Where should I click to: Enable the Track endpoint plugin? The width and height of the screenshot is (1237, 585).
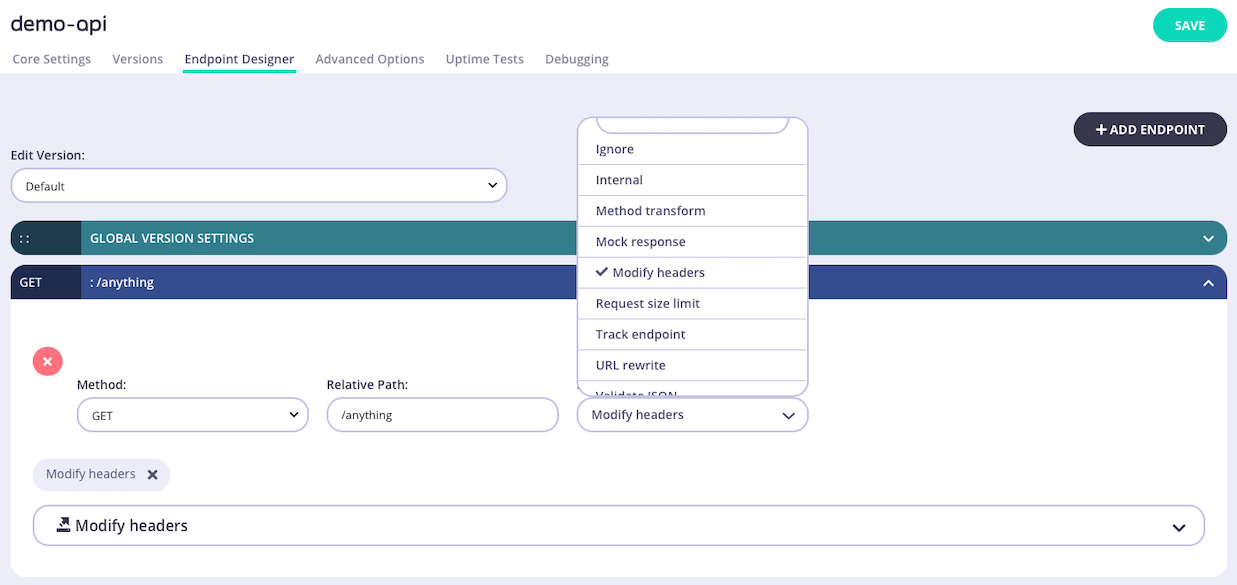[x=640, y=334]
